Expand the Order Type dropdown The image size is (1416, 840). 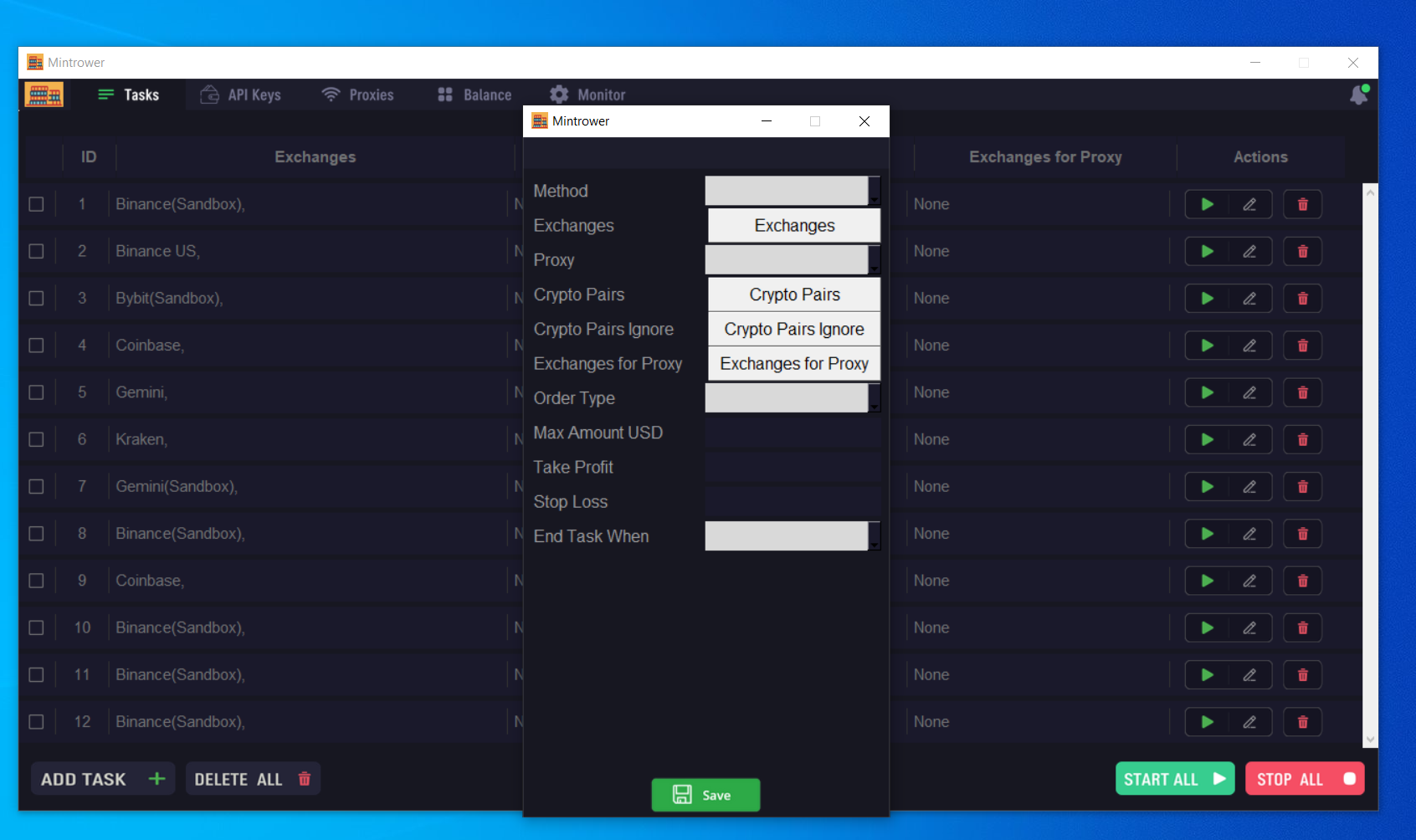coord(792,398)
